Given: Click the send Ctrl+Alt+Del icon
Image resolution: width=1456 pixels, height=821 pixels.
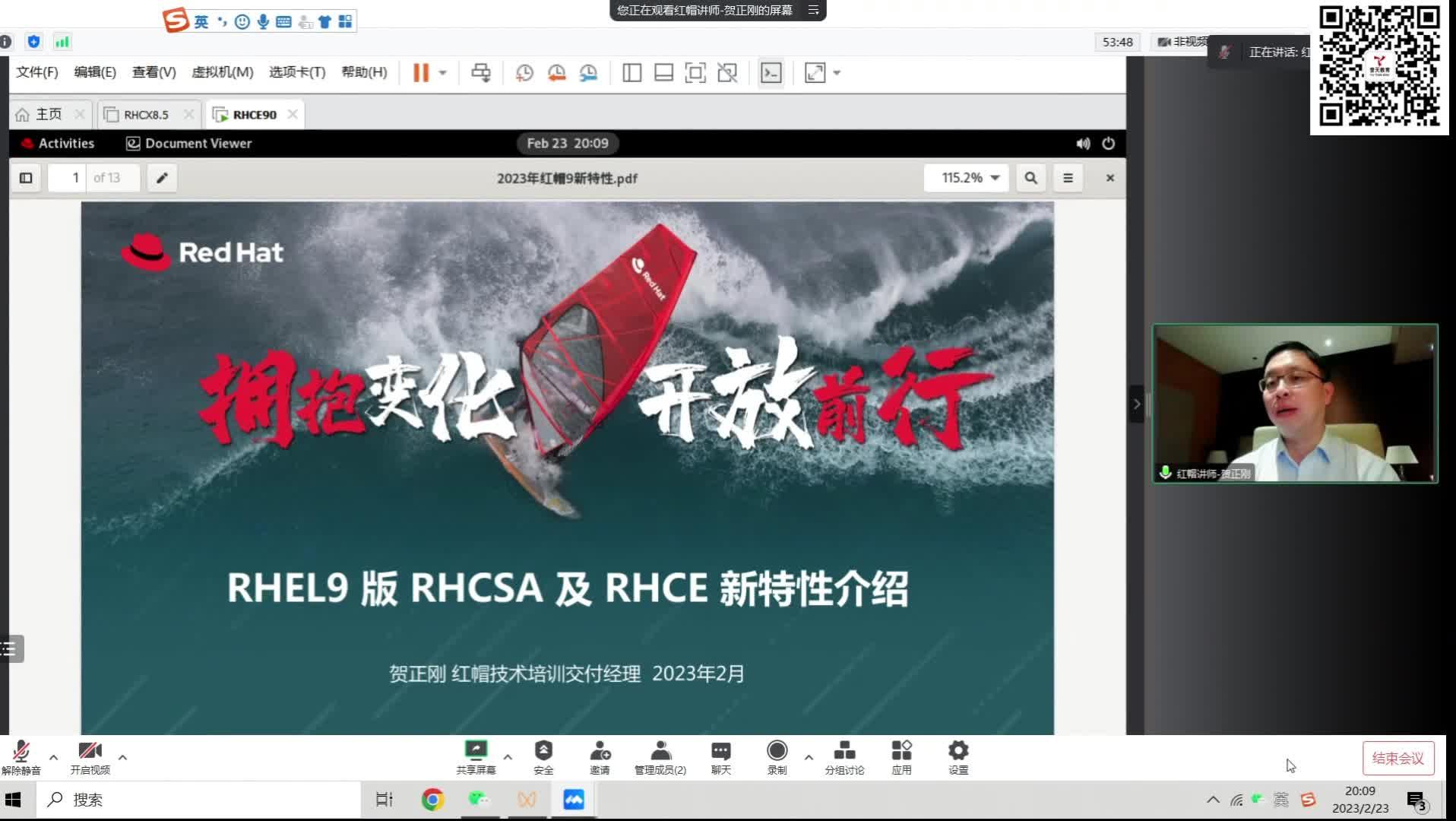Looking at the screenshot, I should tap(481, 73).
